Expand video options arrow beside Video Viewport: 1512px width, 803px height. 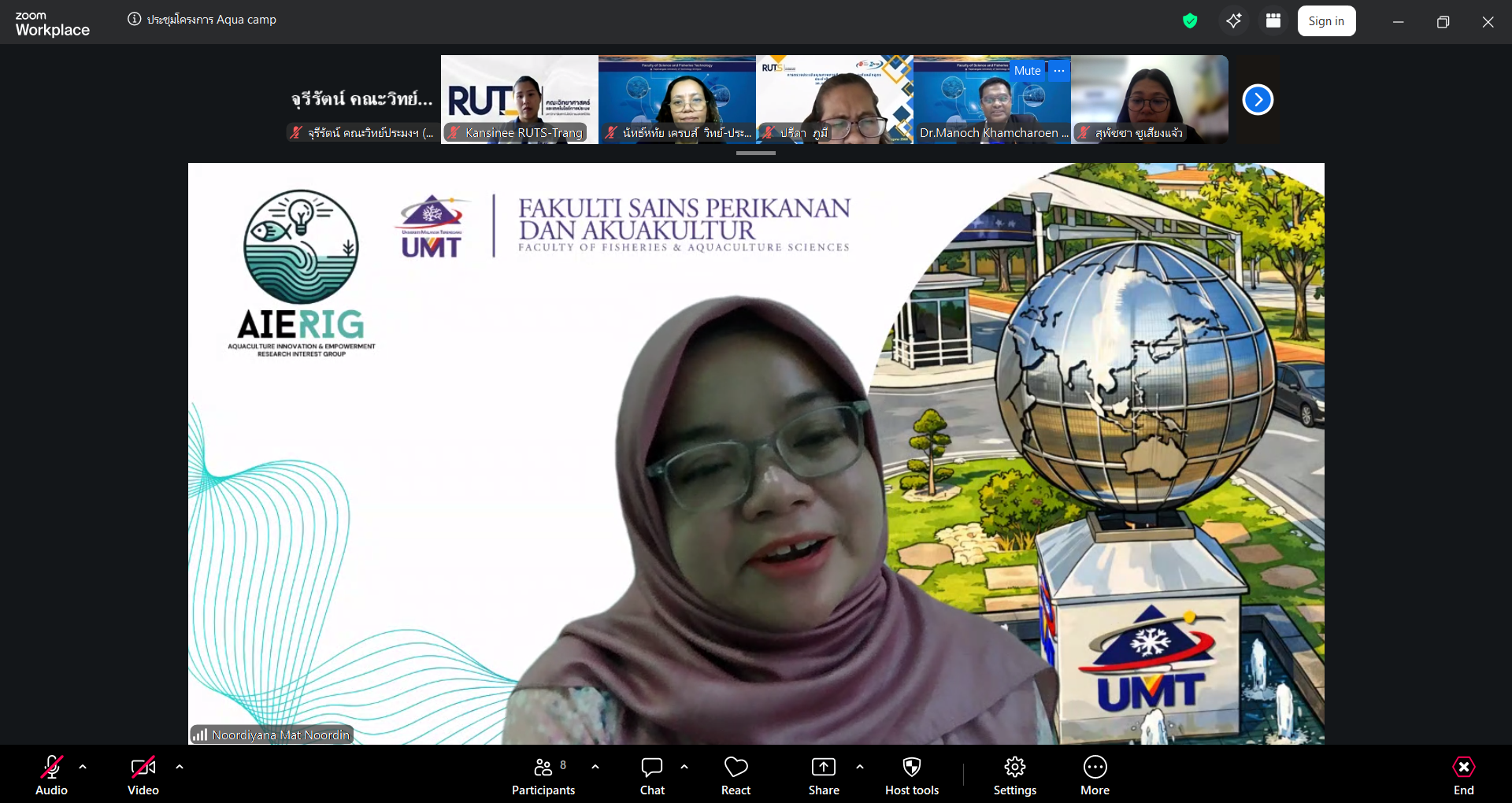180,767
